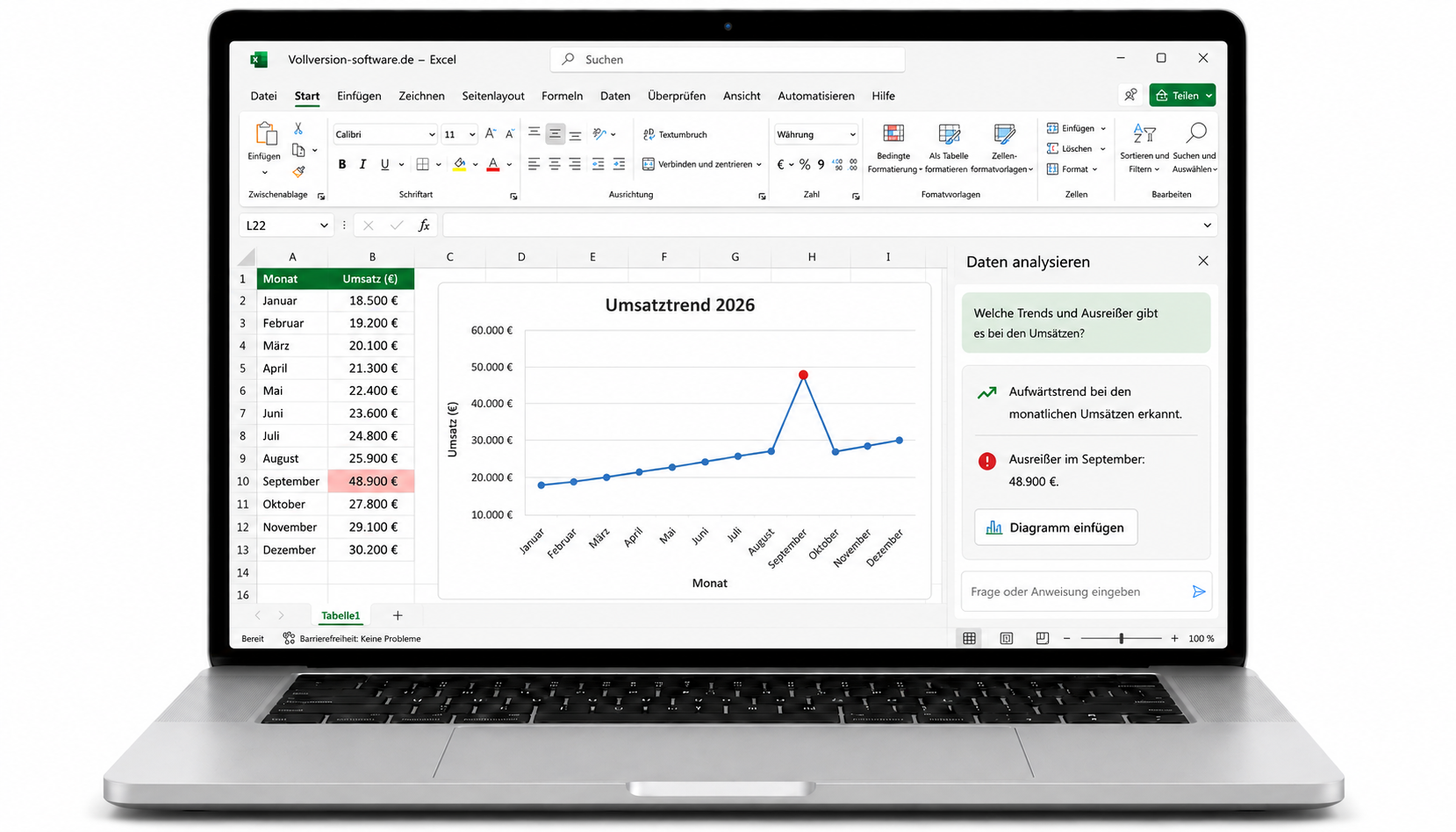Click Sortieren und Filtern icon
This screenshot has width=1456, height=832.
1144,133
